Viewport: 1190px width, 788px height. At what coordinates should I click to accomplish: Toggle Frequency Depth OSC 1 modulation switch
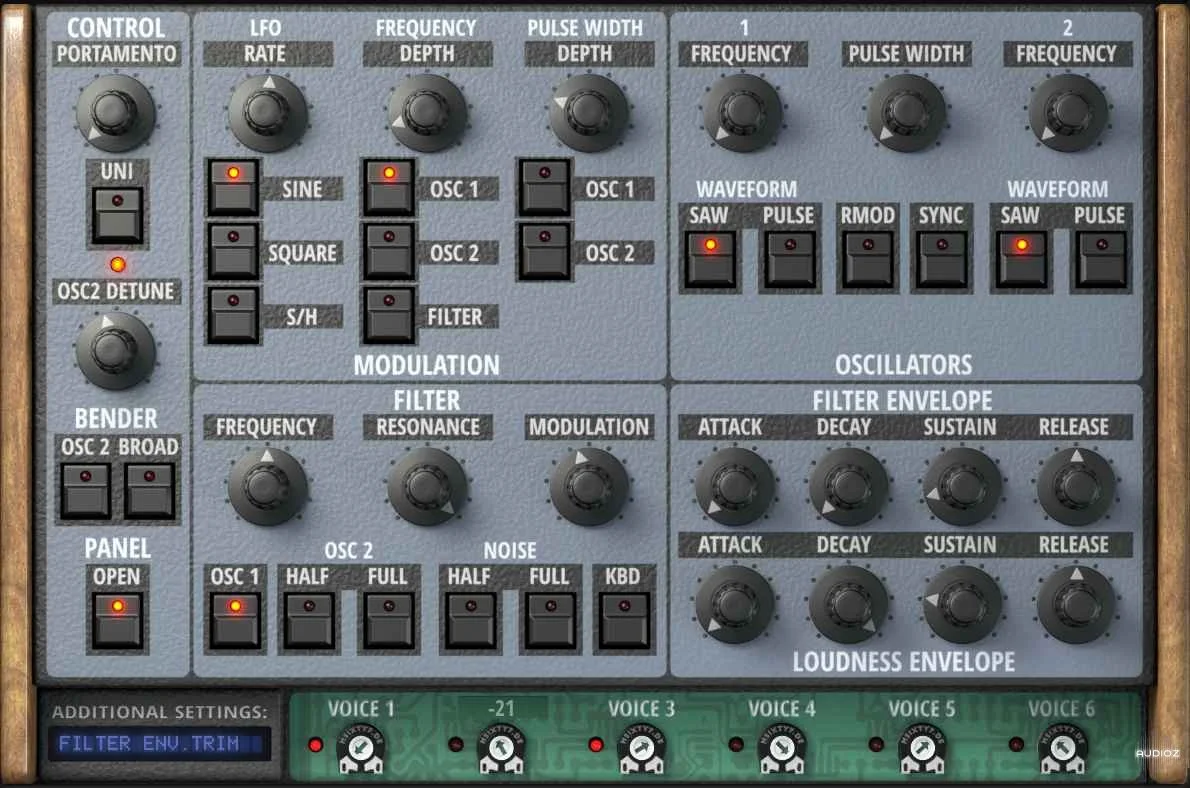(389, 187)
